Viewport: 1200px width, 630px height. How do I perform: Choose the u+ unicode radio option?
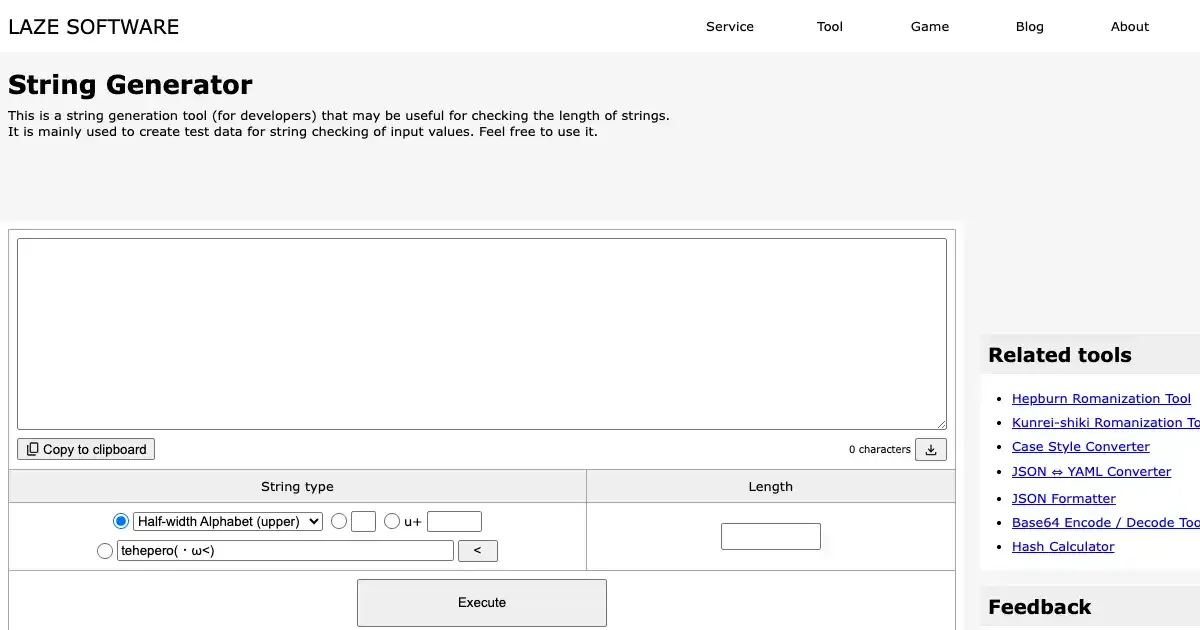coord(392,521)
